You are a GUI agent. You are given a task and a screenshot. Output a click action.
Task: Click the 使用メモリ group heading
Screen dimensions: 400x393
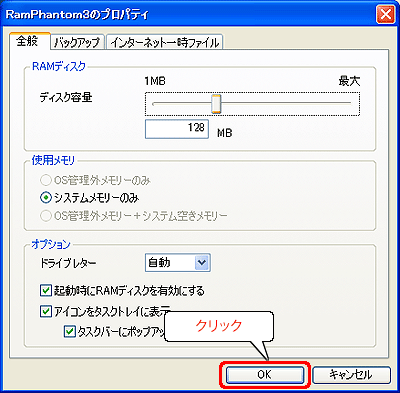pos(53,161)
